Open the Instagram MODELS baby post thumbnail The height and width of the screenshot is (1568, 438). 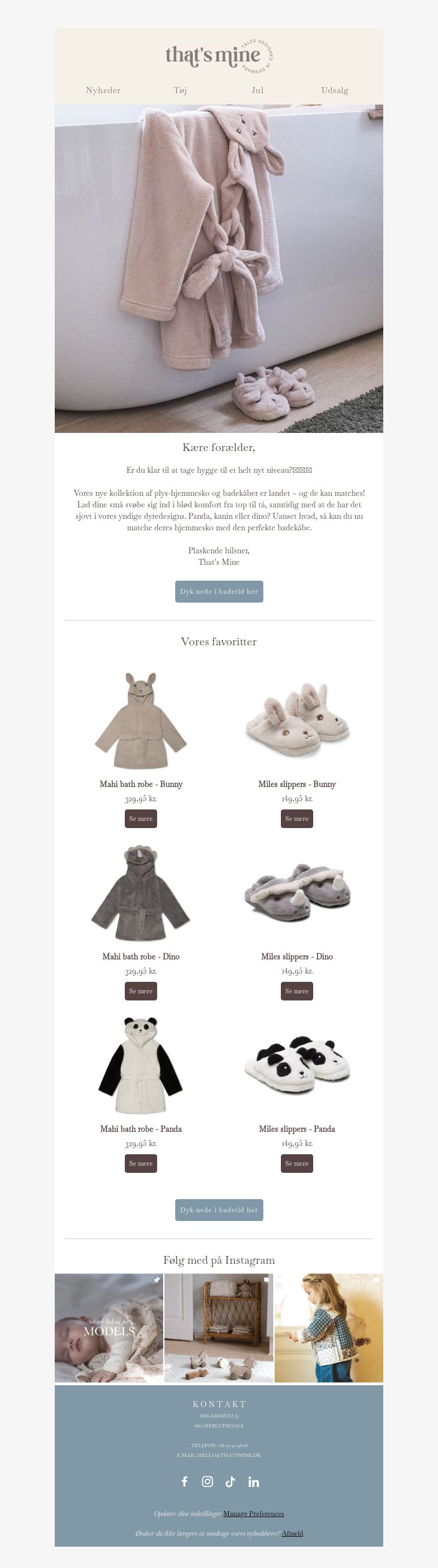[x=109, y=1328]
